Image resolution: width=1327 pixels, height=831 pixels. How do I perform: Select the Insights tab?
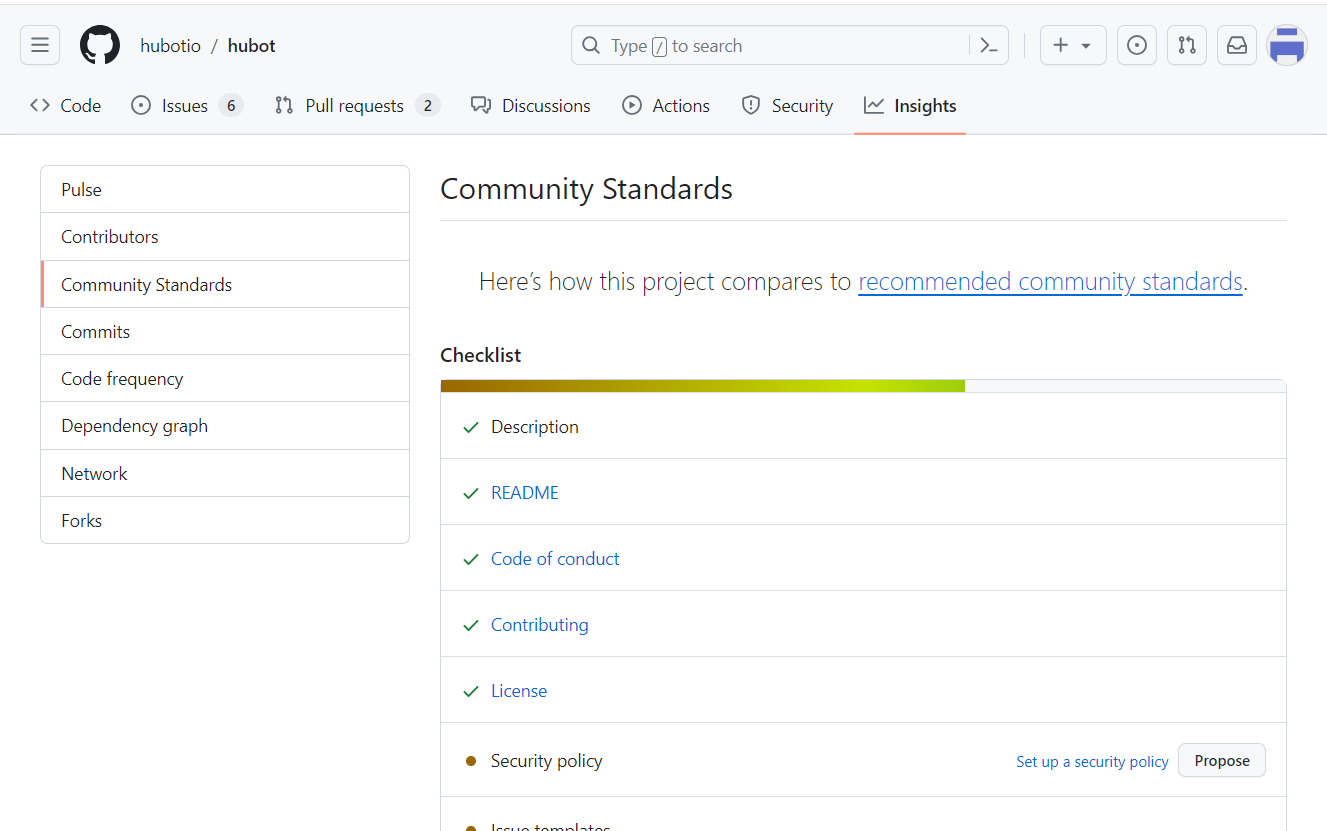[910, 106]
